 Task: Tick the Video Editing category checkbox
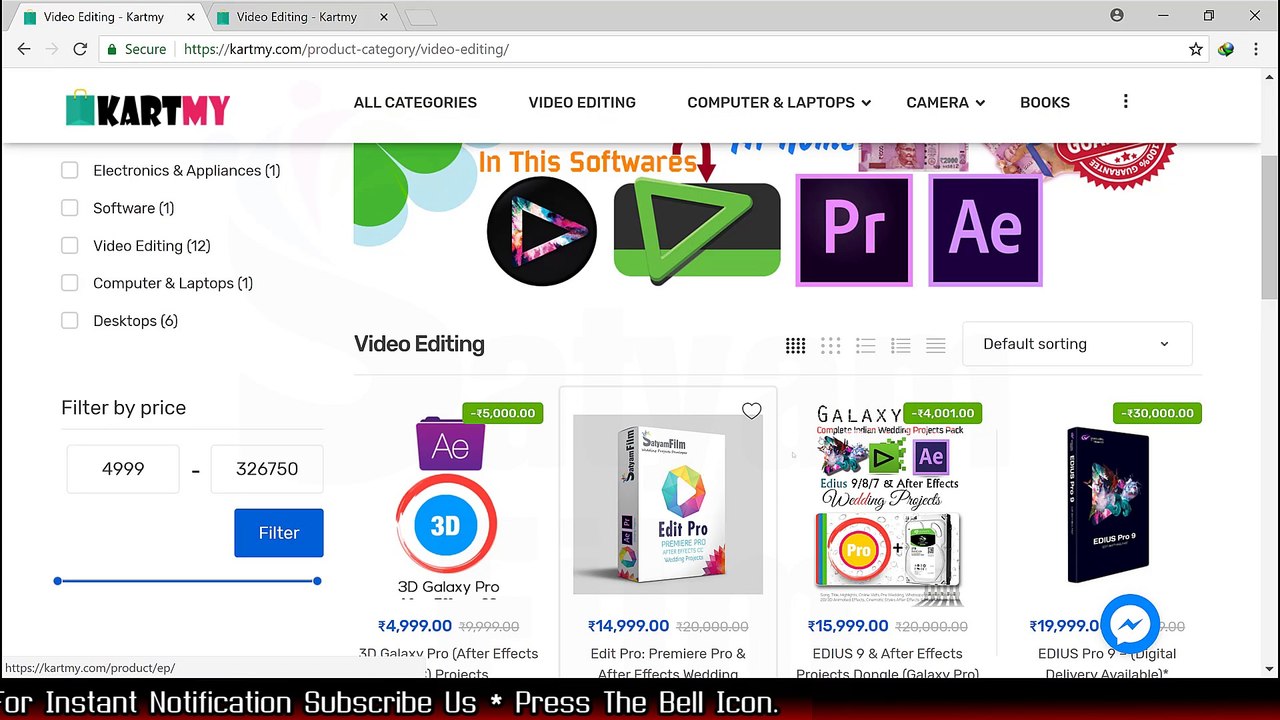coord(70,245)
